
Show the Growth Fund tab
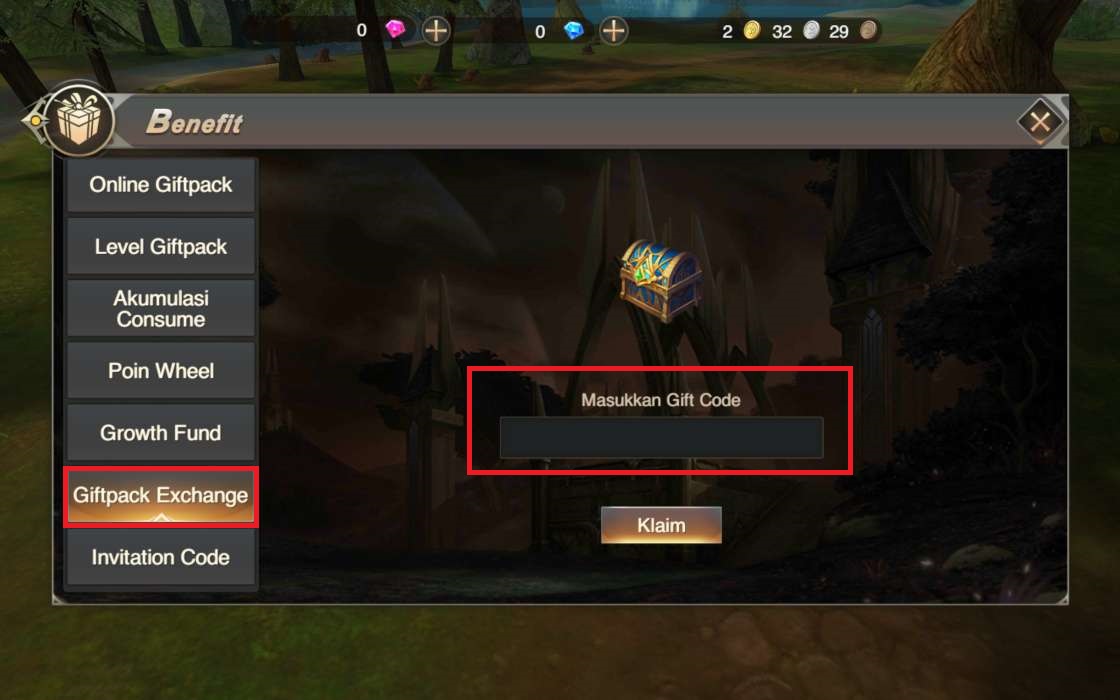pos(161,433)
